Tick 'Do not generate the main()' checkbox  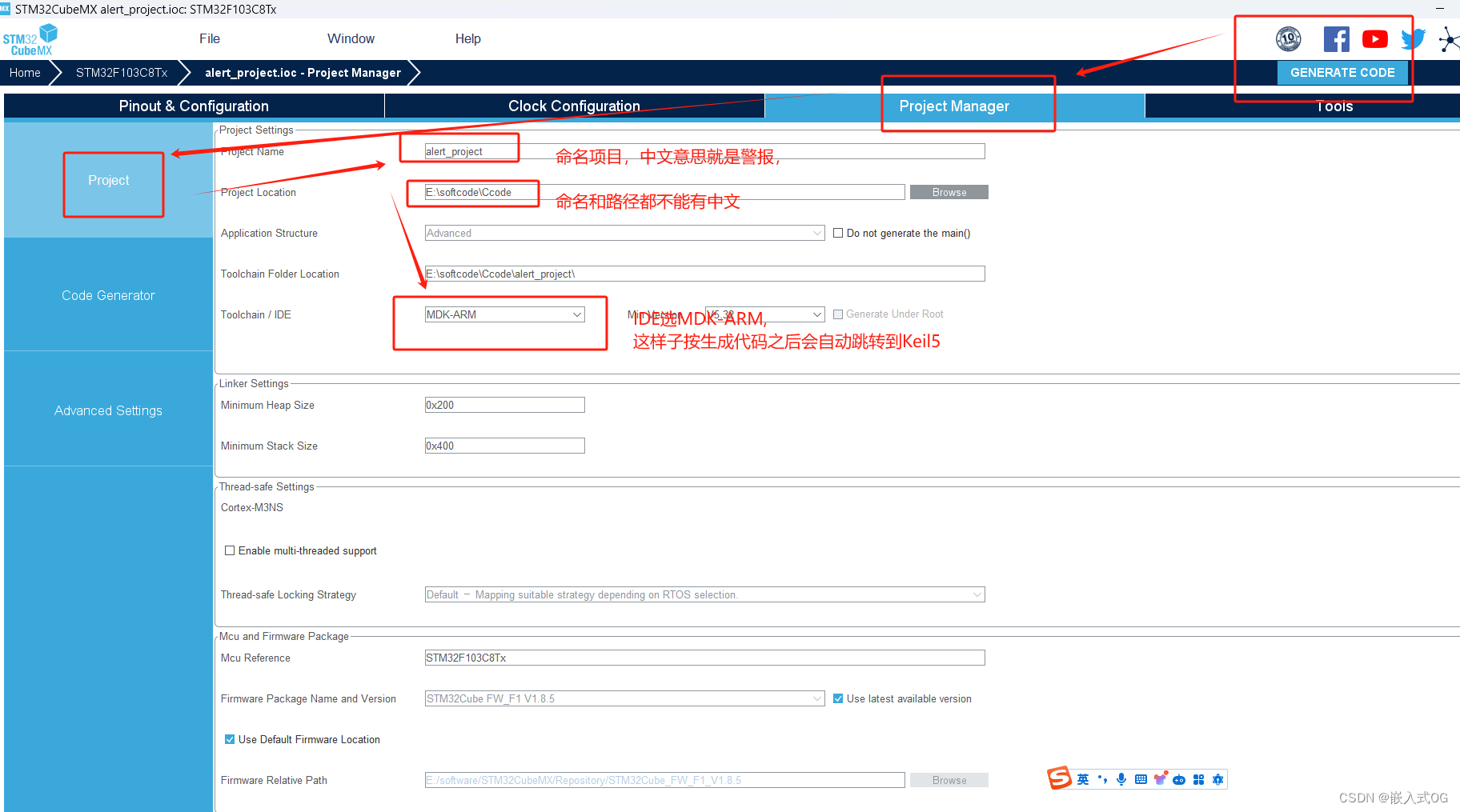(838, 233)
